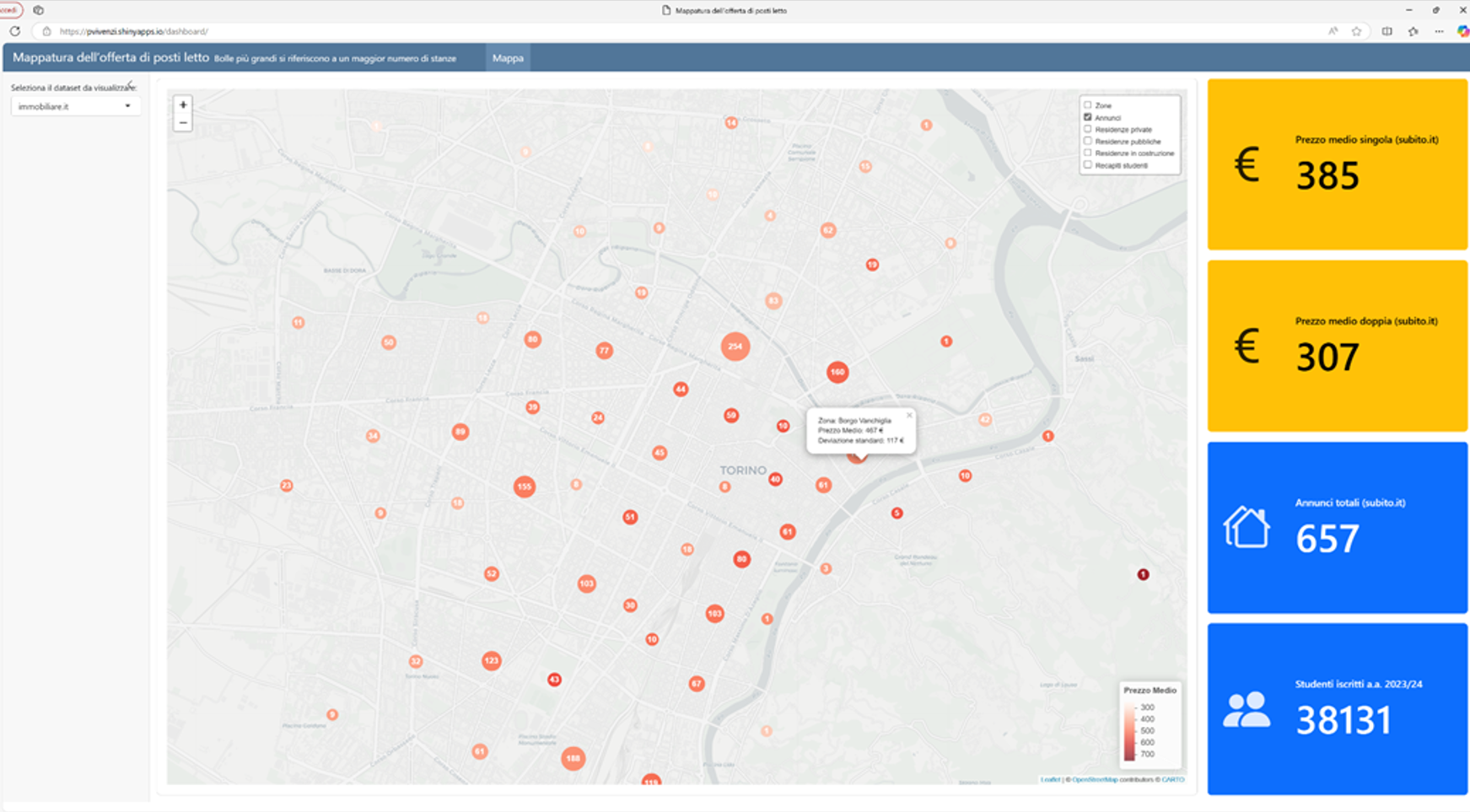Zoom out of the map
This screenshot has height=812, width=1470.
click(183, 123)
